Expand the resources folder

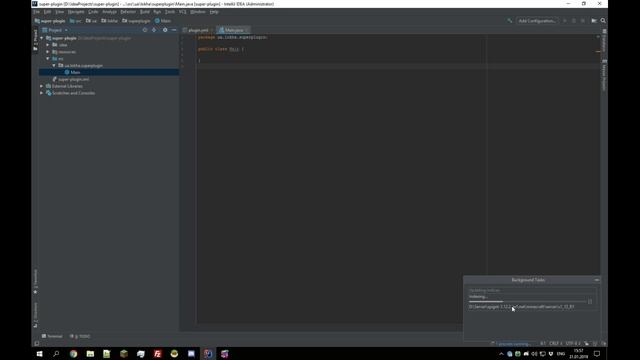coord(48,52)
